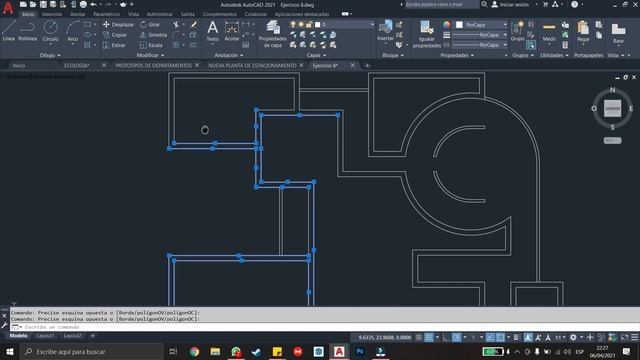Add a new drawing tab with plus

tap(367, 65)
